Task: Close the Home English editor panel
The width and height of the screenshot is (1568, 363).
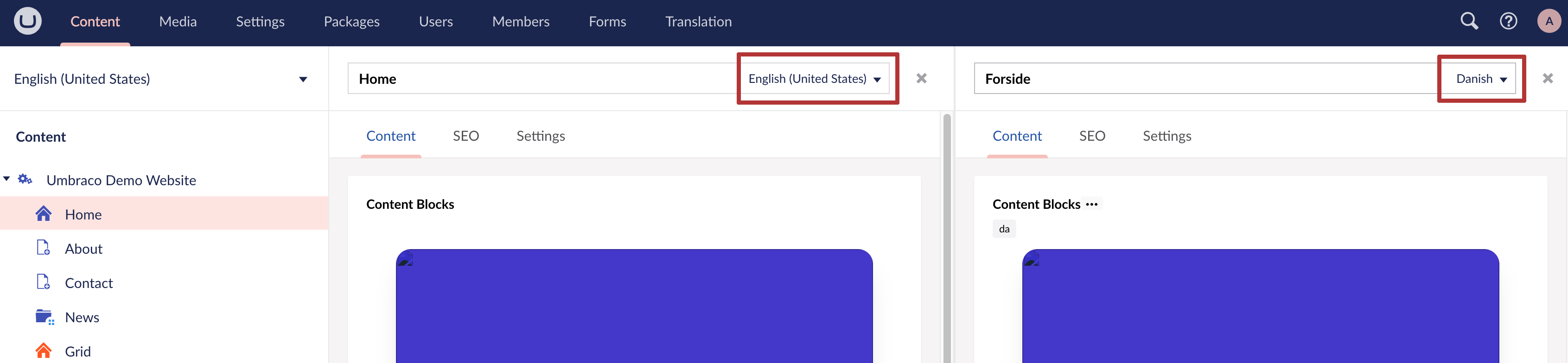Action: point(921,78)
